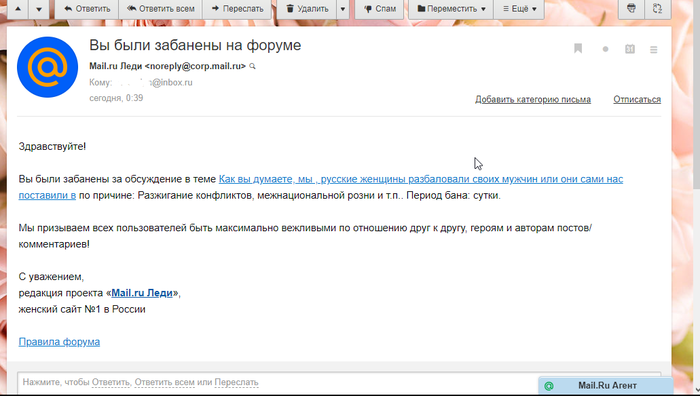Expand the Ещё more actions menu
Image resolution: width=700 pixels, height=396 pixels.
tap(519, 9)
